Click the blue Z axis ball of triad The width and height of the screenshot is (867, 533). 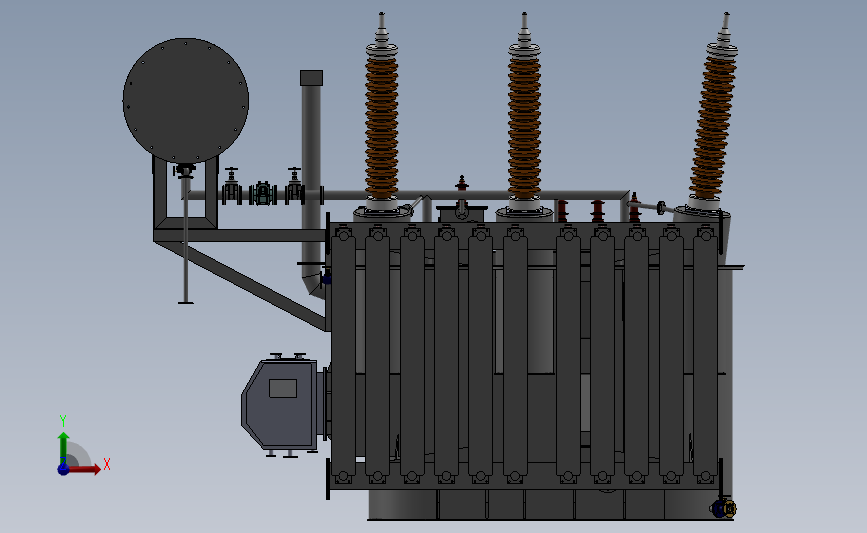pyautogui.click(x=63, y=469)
